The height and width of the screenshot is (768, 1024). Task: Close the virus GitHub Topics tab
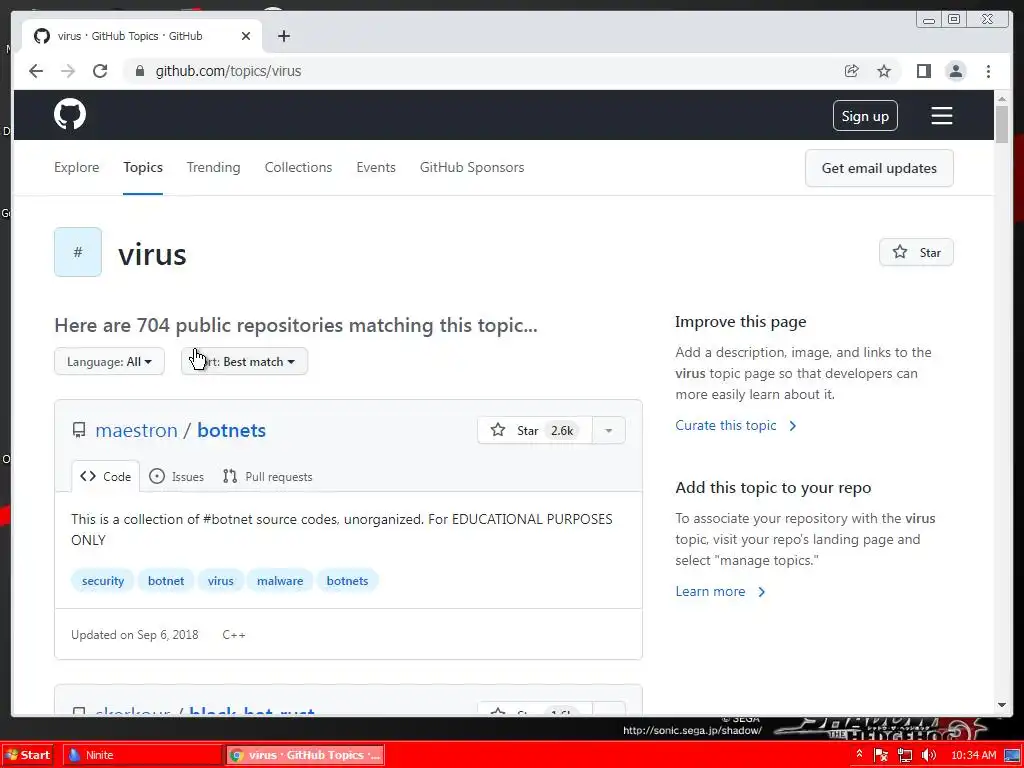pos(246,36)
